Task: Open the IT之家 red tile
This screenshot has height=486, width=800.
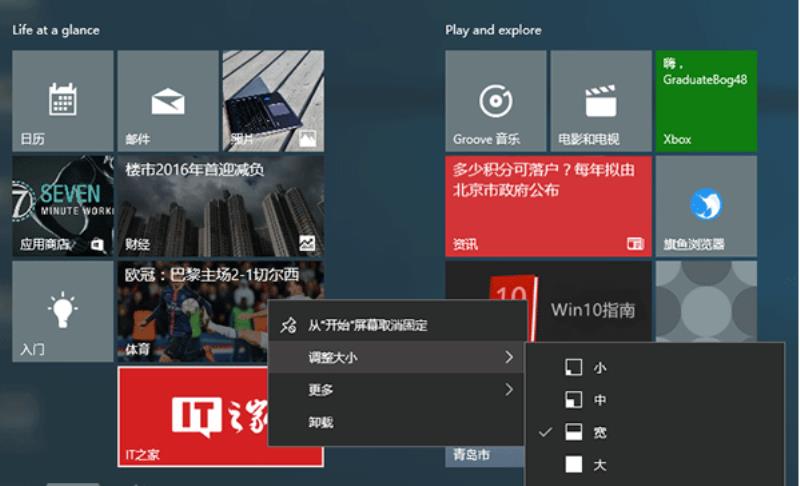Action: (x=193, y=417)
